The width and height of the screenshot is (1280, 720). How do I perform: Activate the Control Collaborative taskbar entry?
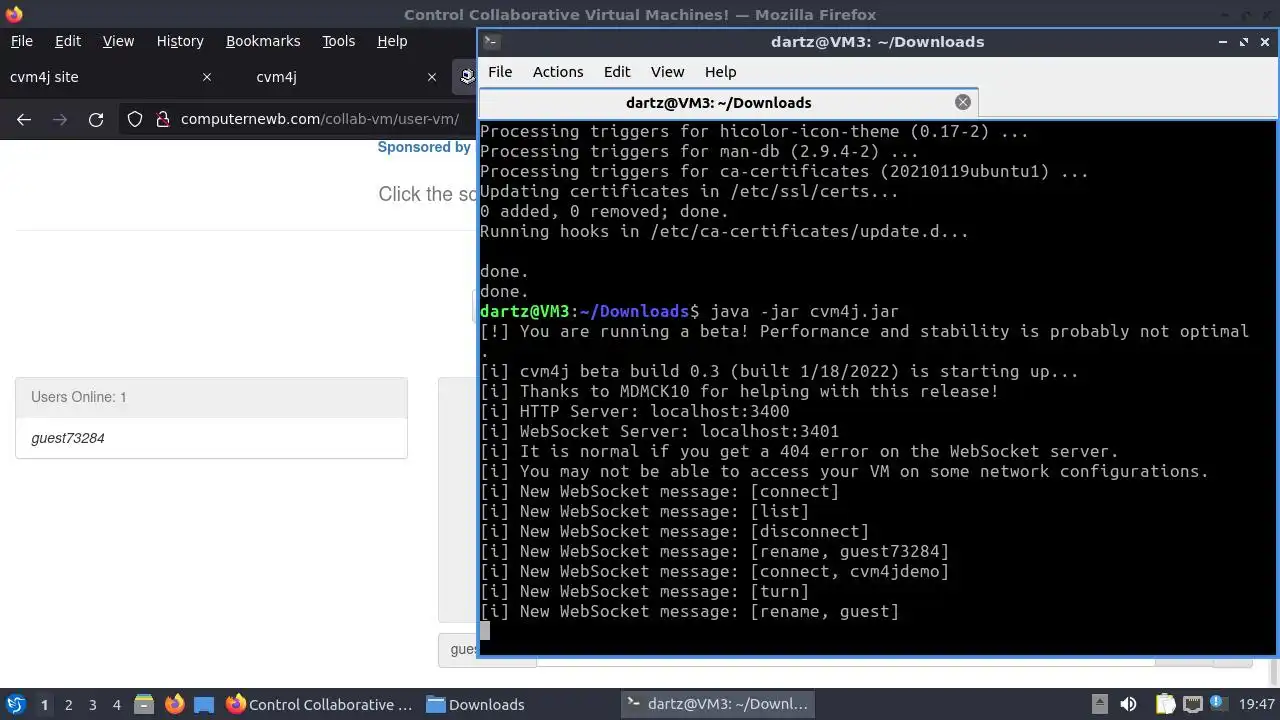pyautogui.click(x=320, y=704)
